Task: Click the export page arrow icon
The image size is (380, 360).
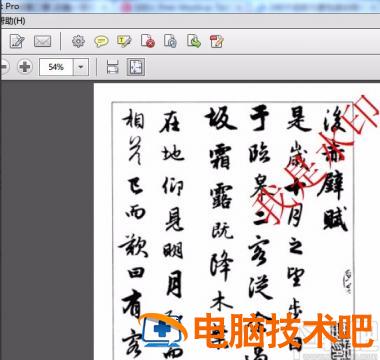Action: 194,41
